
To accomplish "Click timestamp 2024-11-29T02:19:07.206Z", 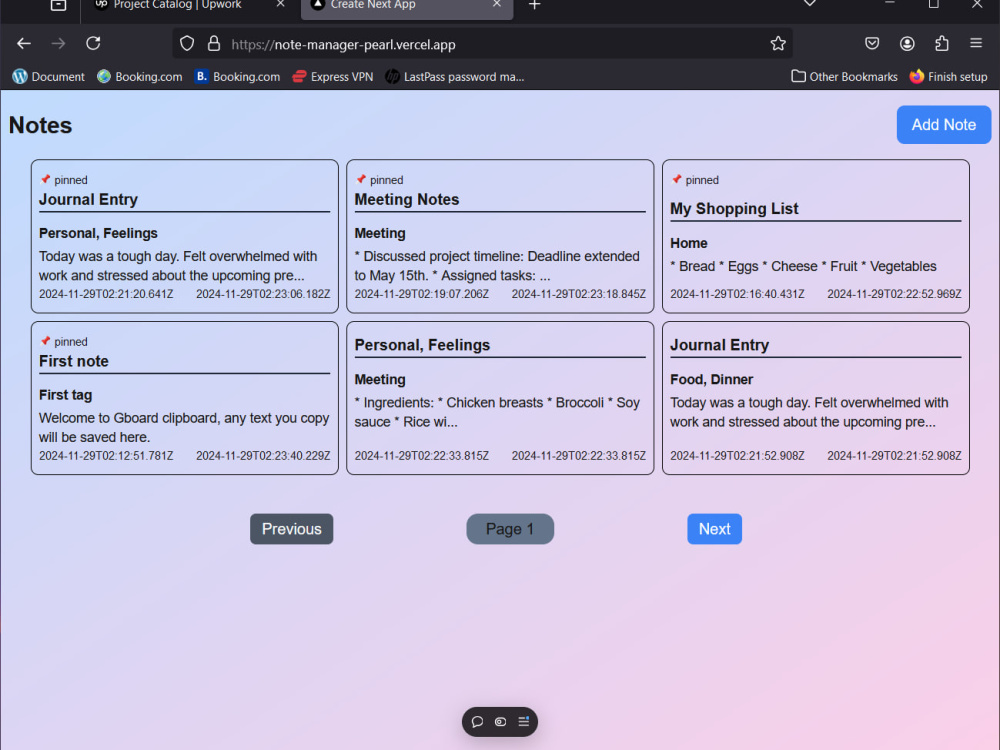I will 422,294.
